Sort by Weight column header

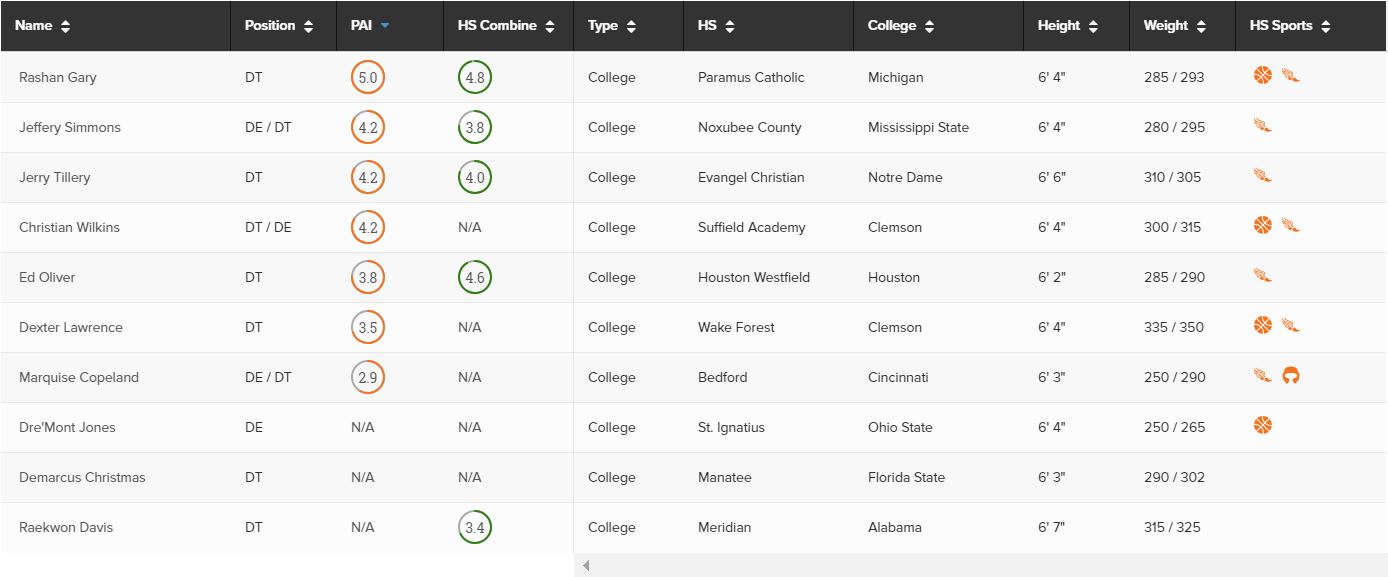pos(1175,26)
